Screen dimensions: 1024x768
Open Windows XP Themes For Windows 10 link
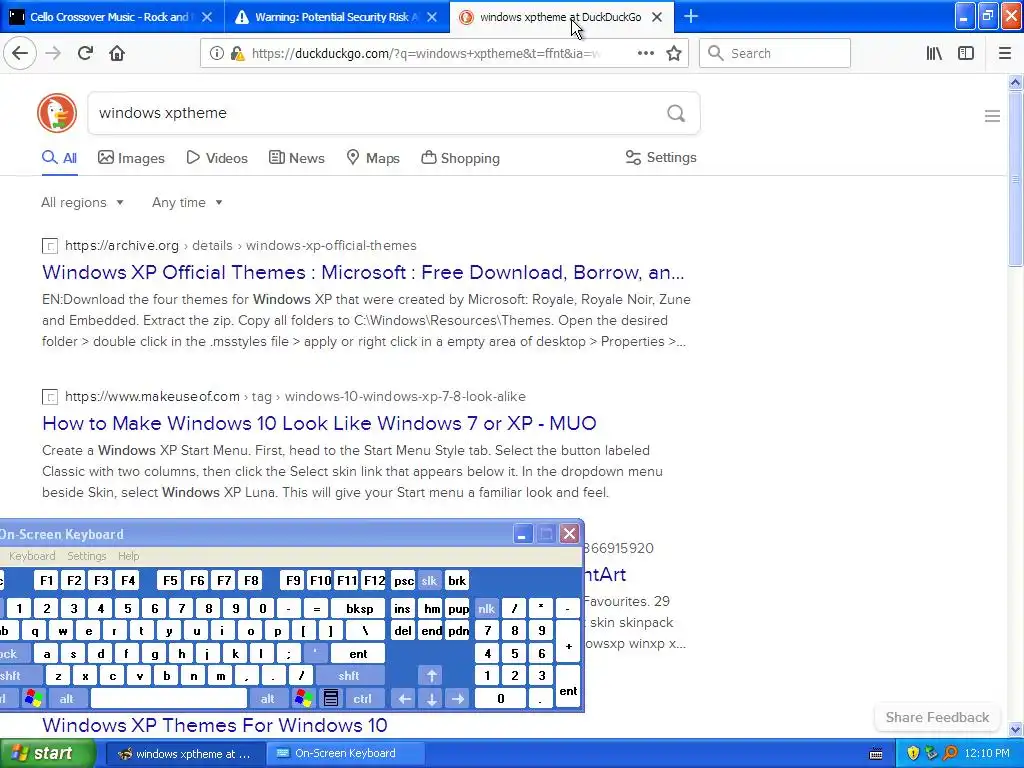(x=215, y=725)
